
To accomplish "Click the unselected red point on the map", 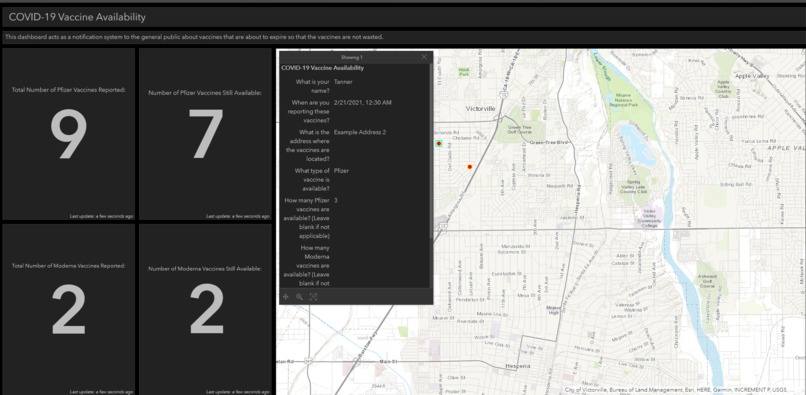I will 469,167.
